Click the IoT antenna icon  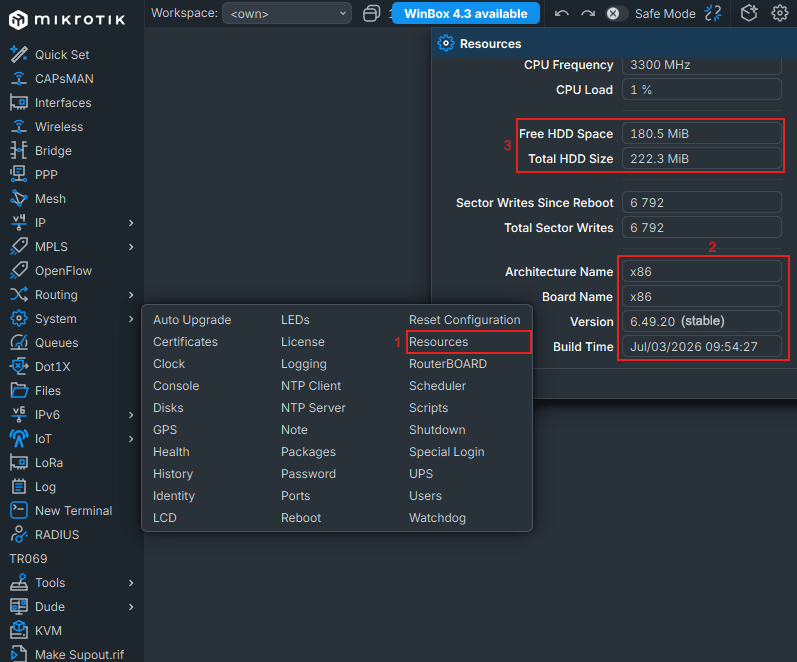[x=19, y=438]
